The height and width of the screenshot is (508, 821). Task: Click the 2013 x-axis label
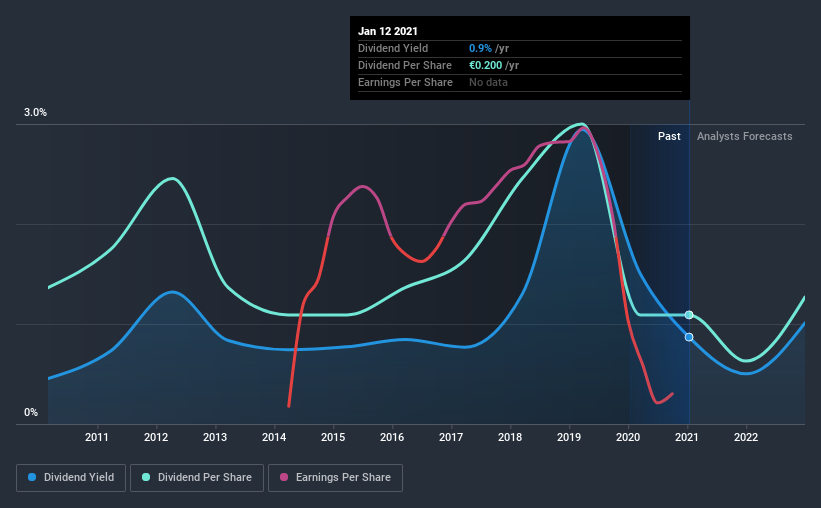[215, 437]
